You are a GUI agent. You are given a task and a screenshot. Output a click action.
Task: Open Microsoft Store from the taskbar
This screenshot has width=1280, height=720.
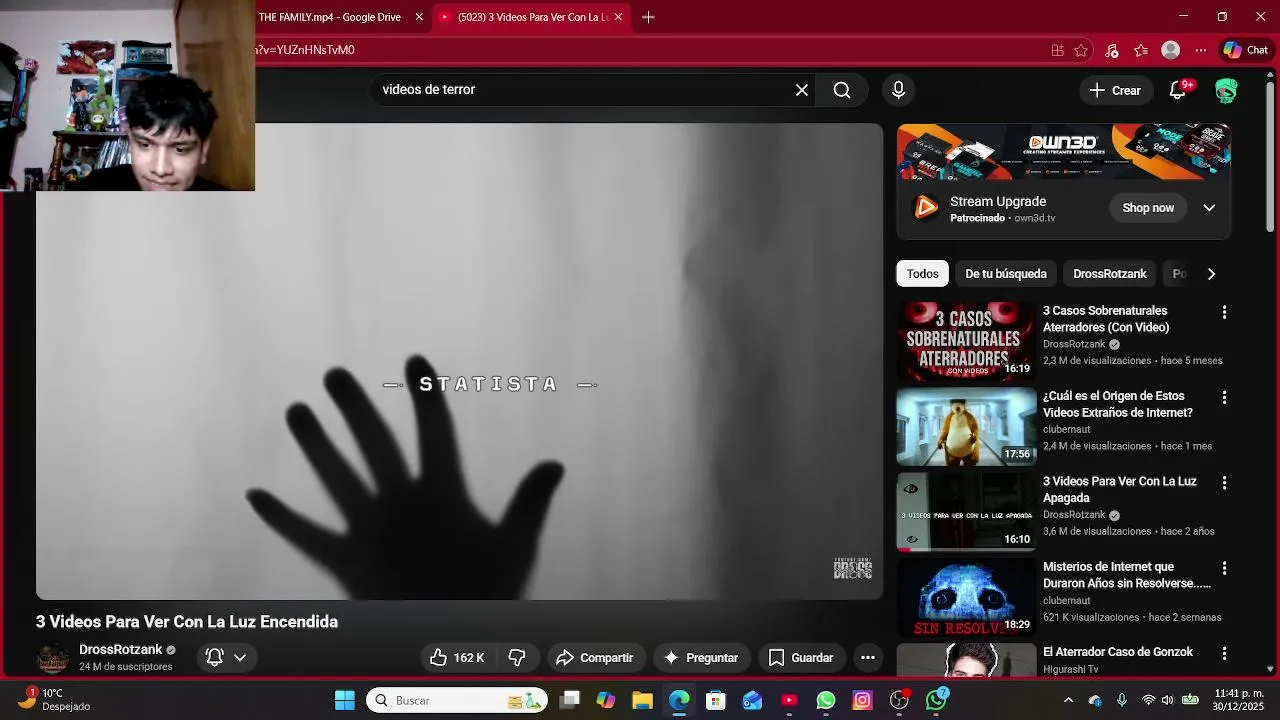point(715,700)
